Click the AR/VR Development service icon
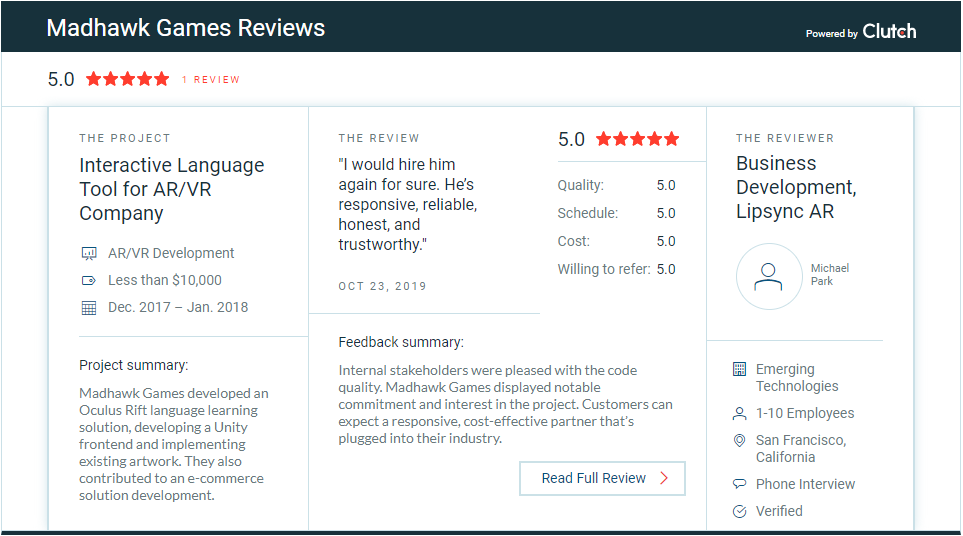The width and height of the screenshot is (963, 536). pos(88,254)
